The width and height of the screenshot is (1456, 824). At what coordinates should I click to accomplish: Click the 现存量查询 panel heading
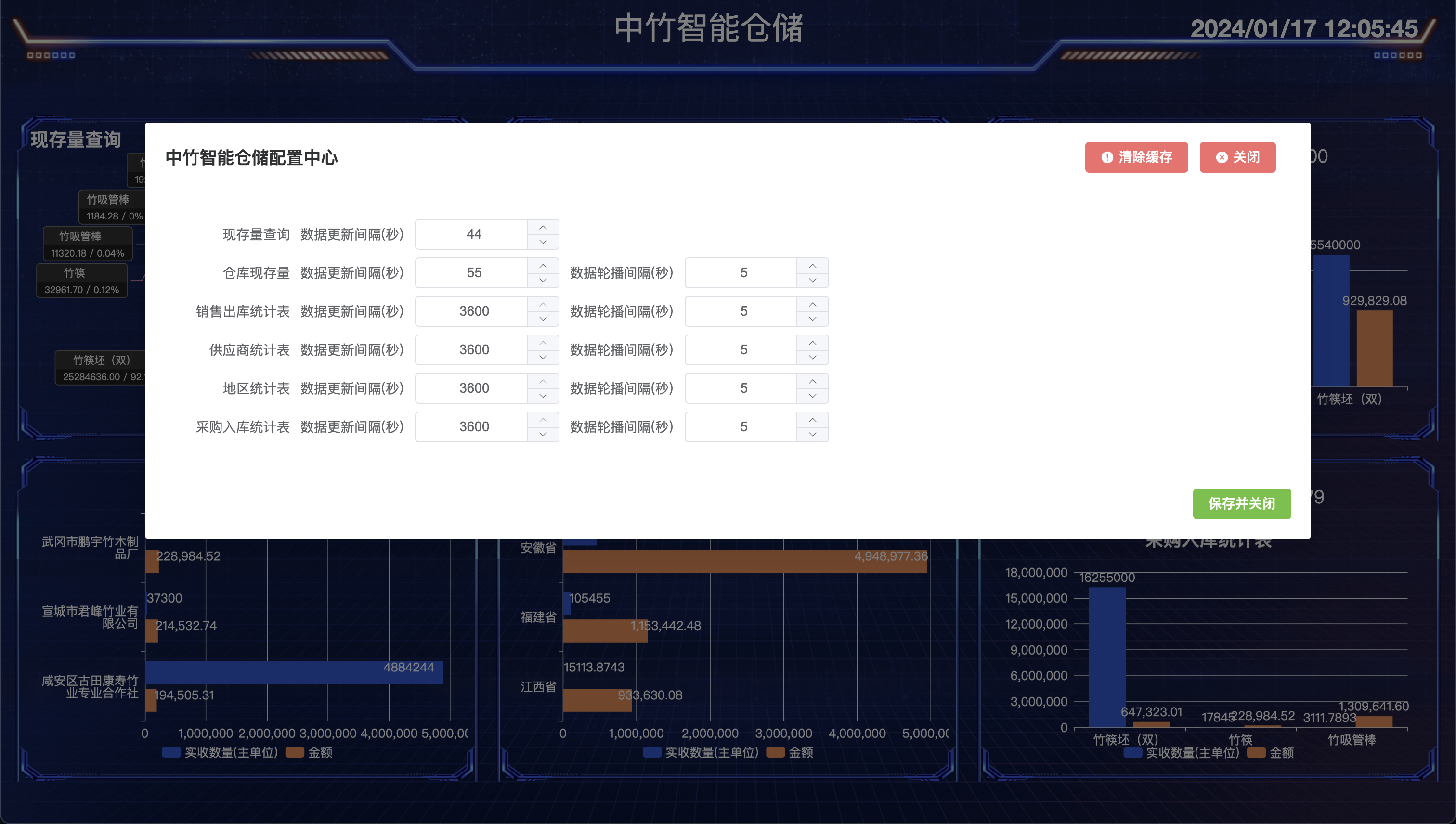pyautogui.click(x=76, y=139)
